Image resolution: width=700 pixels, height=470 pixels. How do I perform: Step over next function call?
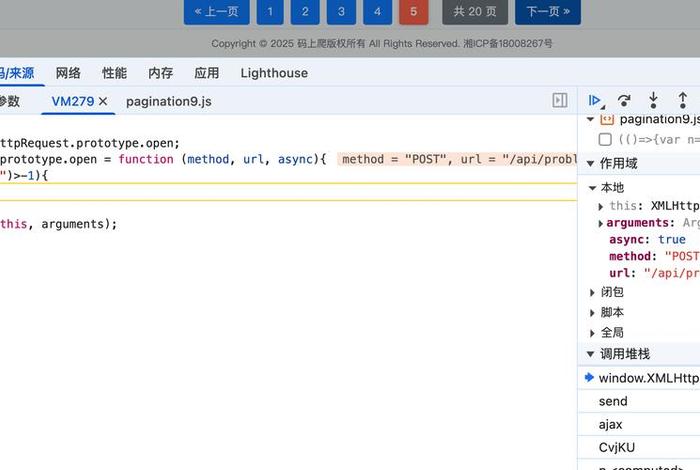pos(624,100)
